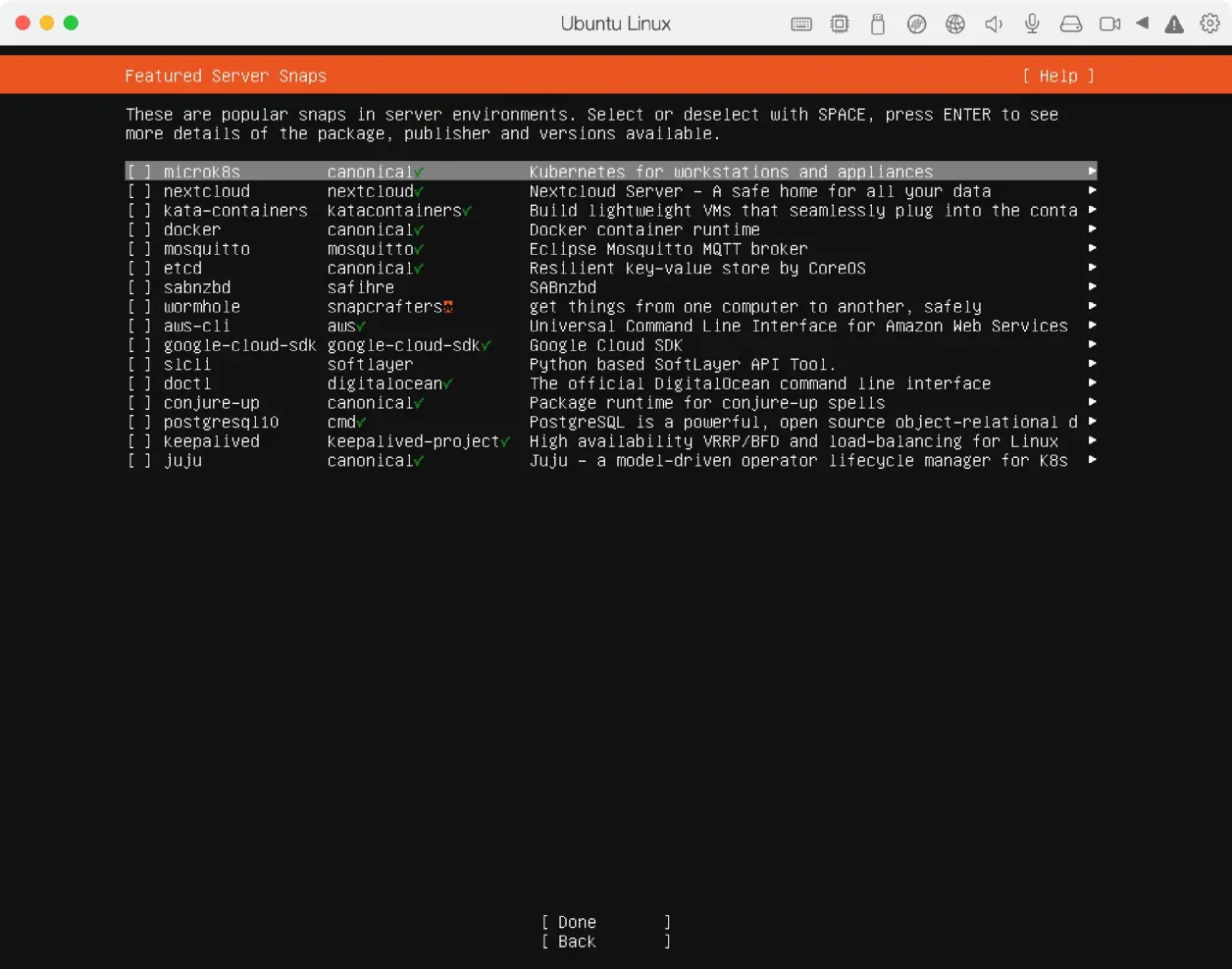Click the juju snap name

point(183,461)
